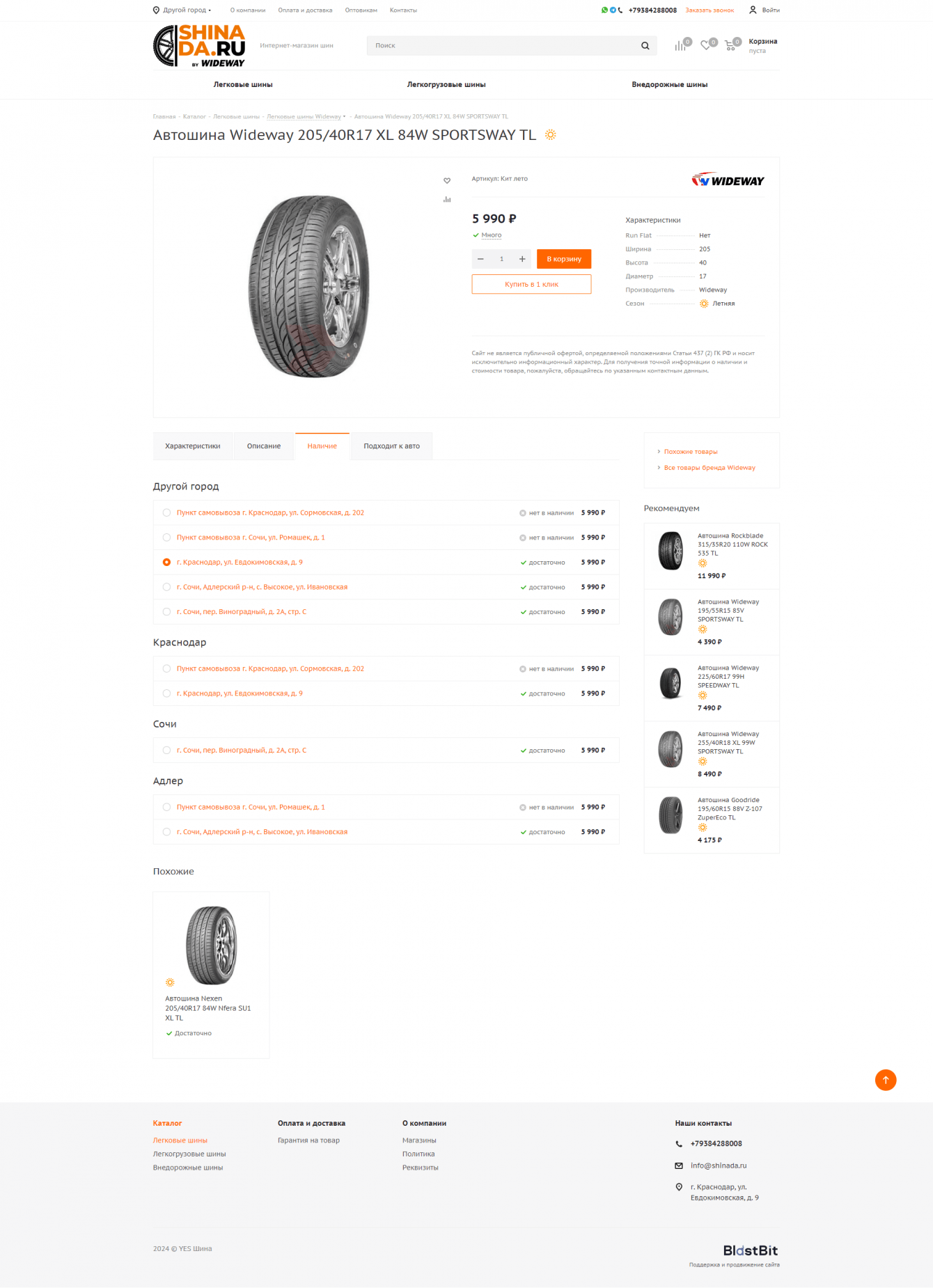Image resolution: width=933 pixels, height=1288 pixels.
Task: Select г. Сочи, пер. Виноградный radio under Другой город
Action: pos(166,612)
